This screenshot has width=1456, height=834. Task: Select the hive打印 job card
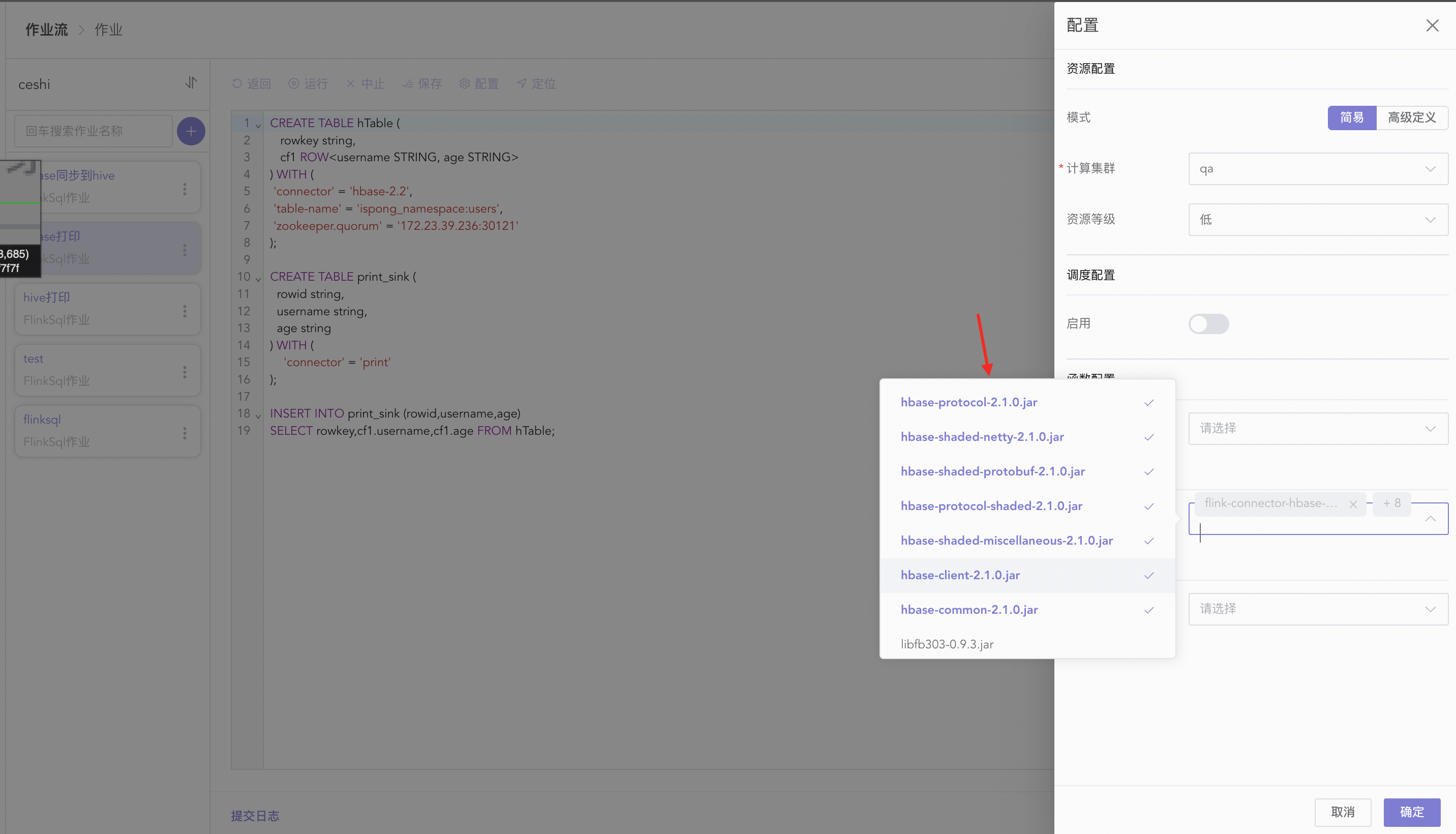click(108, 309)
